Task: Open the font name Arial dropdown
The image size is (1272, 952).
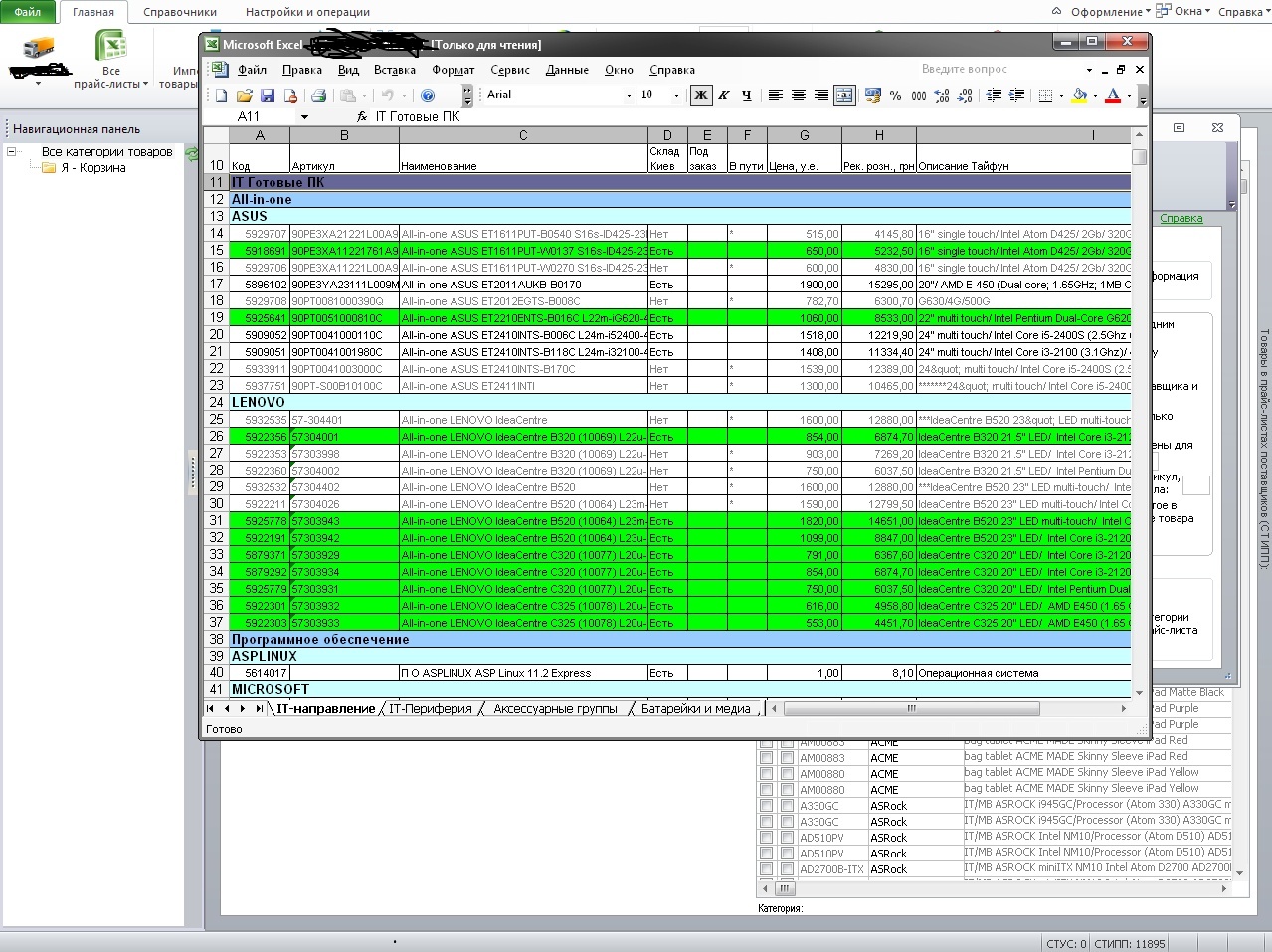Action: click(x=629, y=95)
